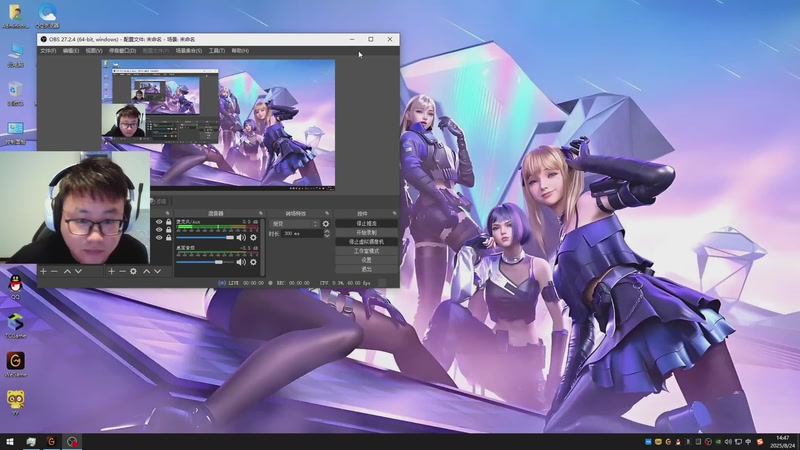Viewport: 800px width, 450px height.
Task: Undock the sources panel via its header icon
Action: click(x=167, y=213)
